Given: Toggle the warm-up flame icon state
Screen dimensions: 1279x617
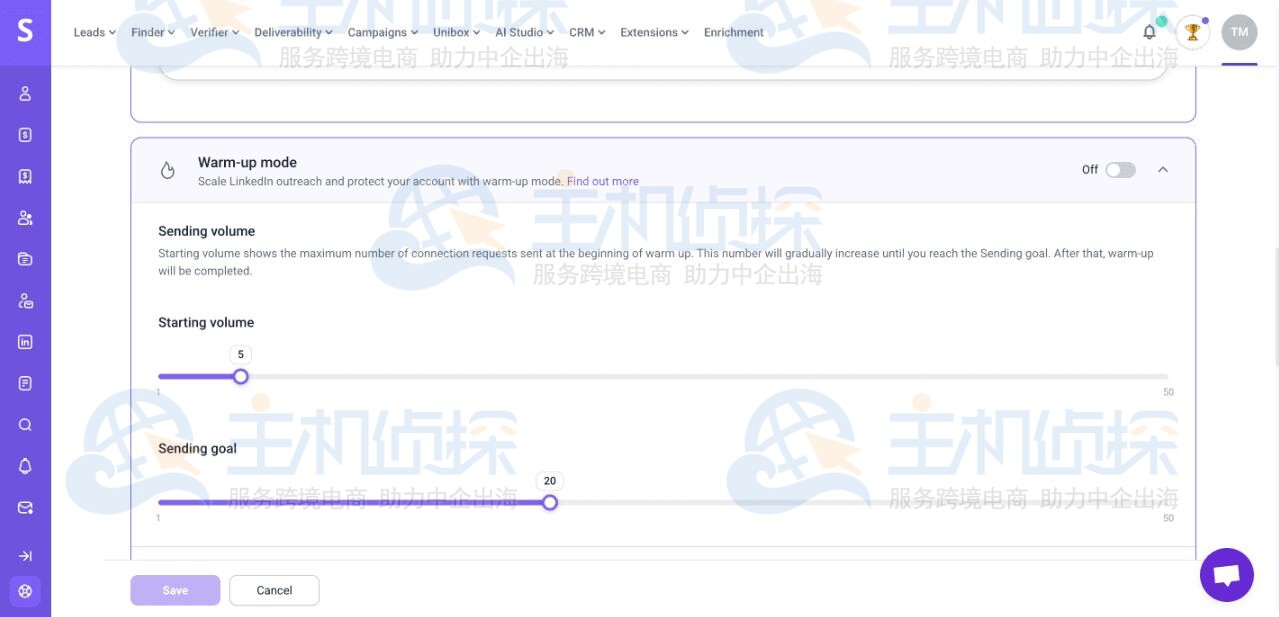Looking at the screenshot, I should [x=167, y=169].
